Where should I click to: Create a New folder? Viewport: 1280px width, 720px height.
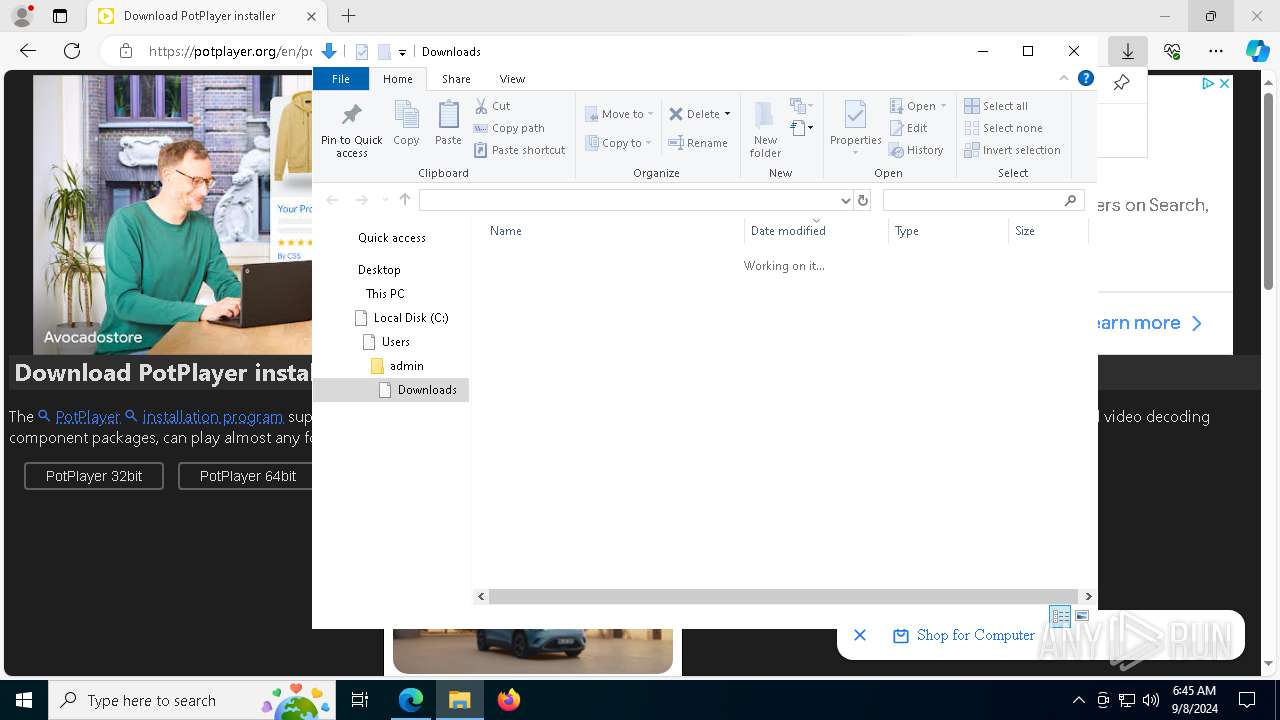[765, 130]
